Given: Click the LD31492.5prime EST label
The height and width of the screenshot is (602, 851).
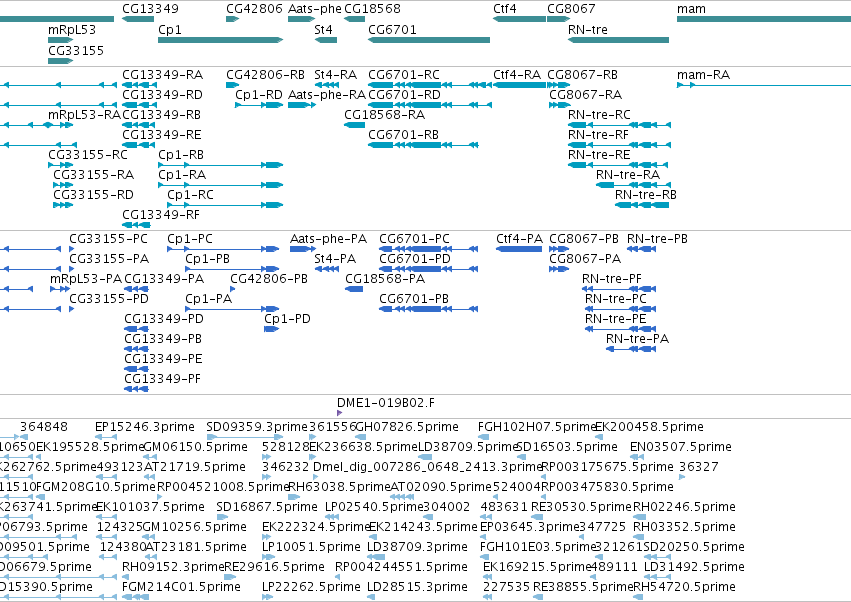Looking at the screenshot, I should (694, 567).
